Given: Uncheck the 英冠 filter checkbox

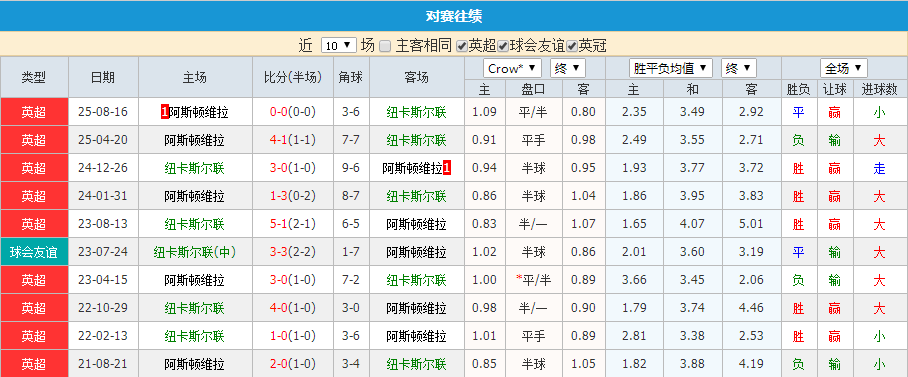Looking at the screenshot, I should pos(572,46).
